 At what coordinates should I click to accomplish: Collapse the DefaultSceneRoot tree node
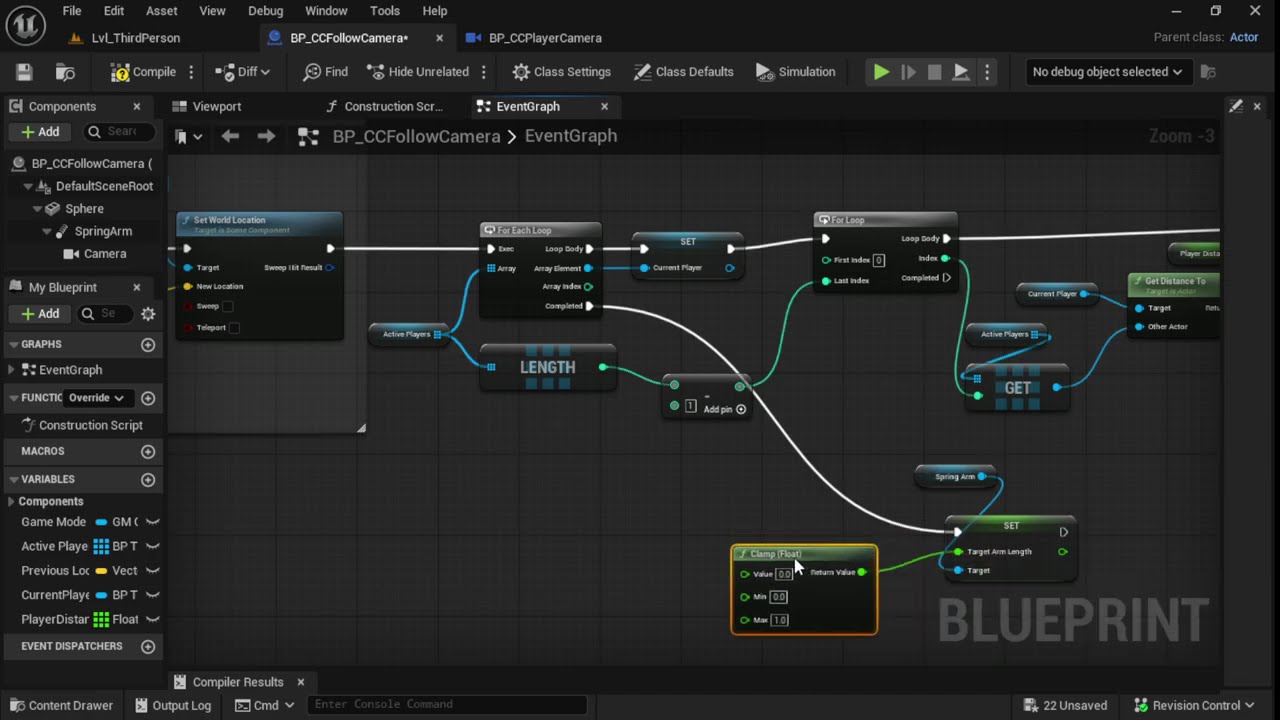[x=28, y=186]
